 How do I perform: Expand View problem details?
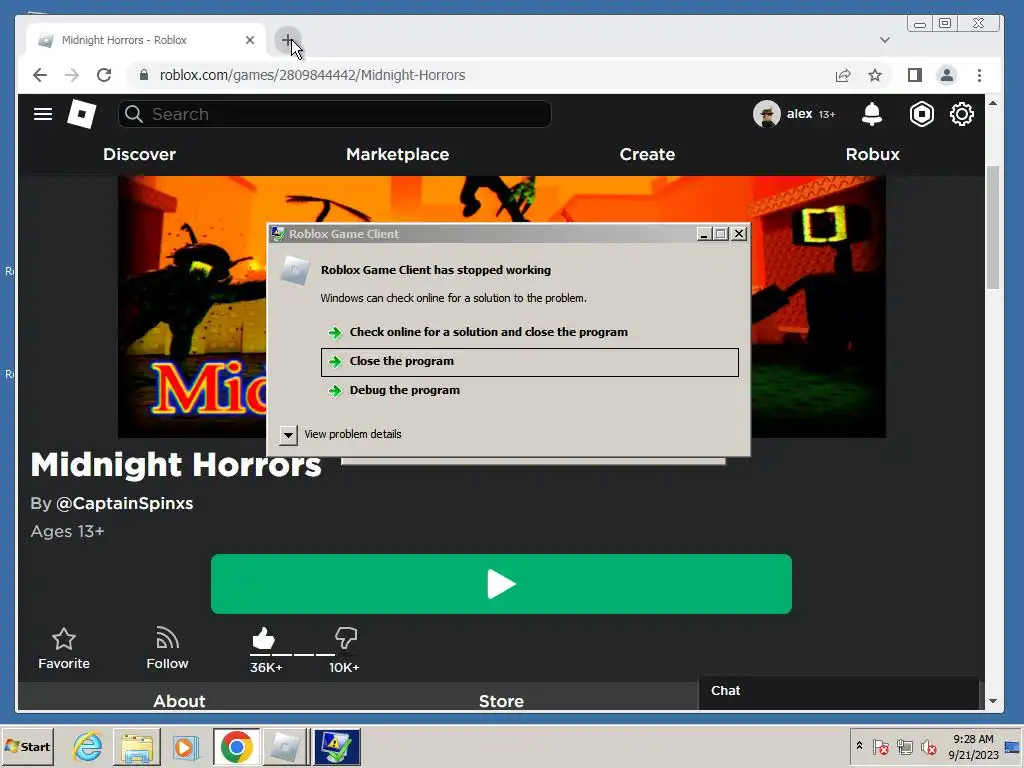[288, 434]
